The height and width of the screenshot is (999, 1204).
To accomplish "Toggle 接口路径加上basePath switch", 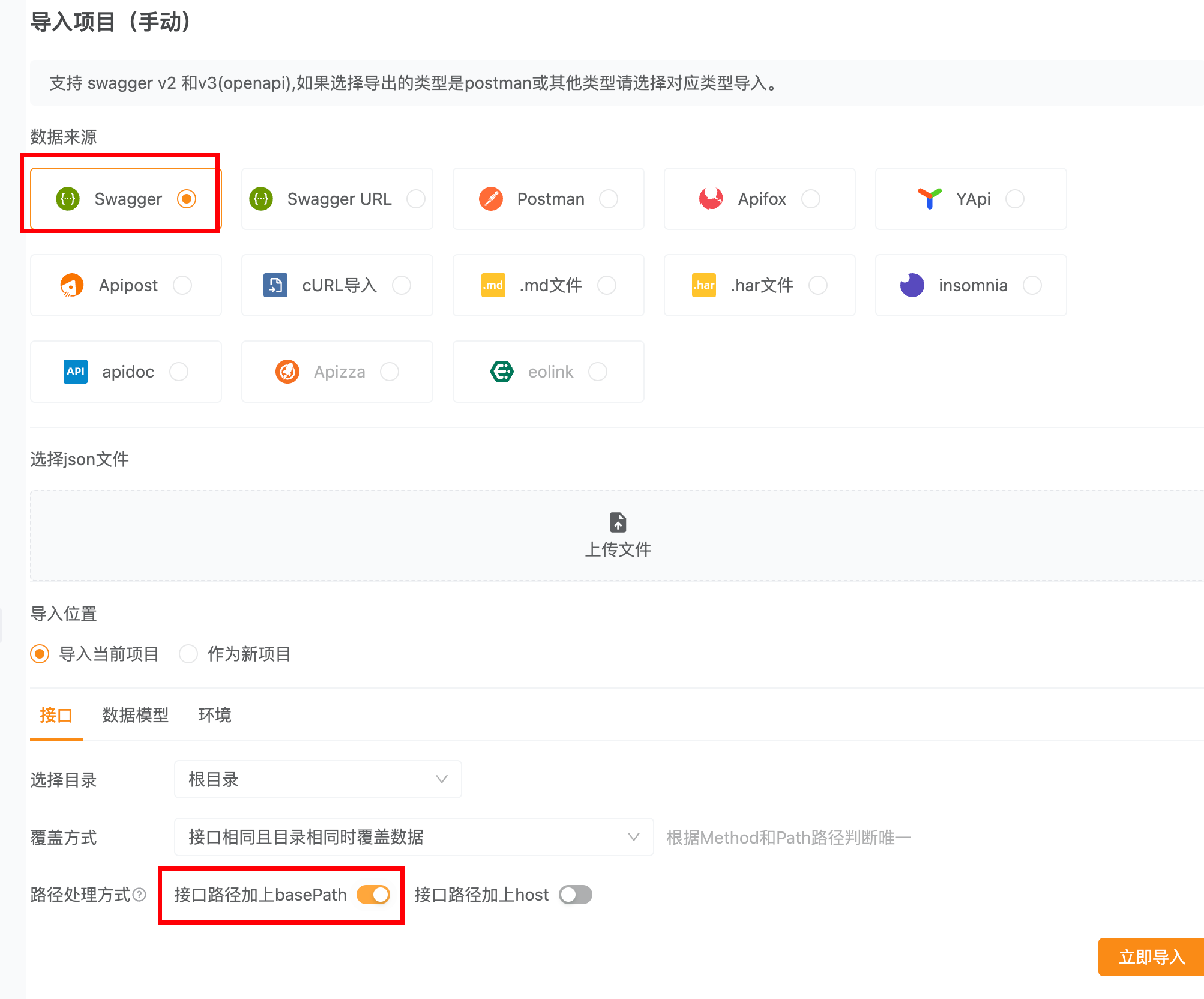I will click(x=373, y=895).
